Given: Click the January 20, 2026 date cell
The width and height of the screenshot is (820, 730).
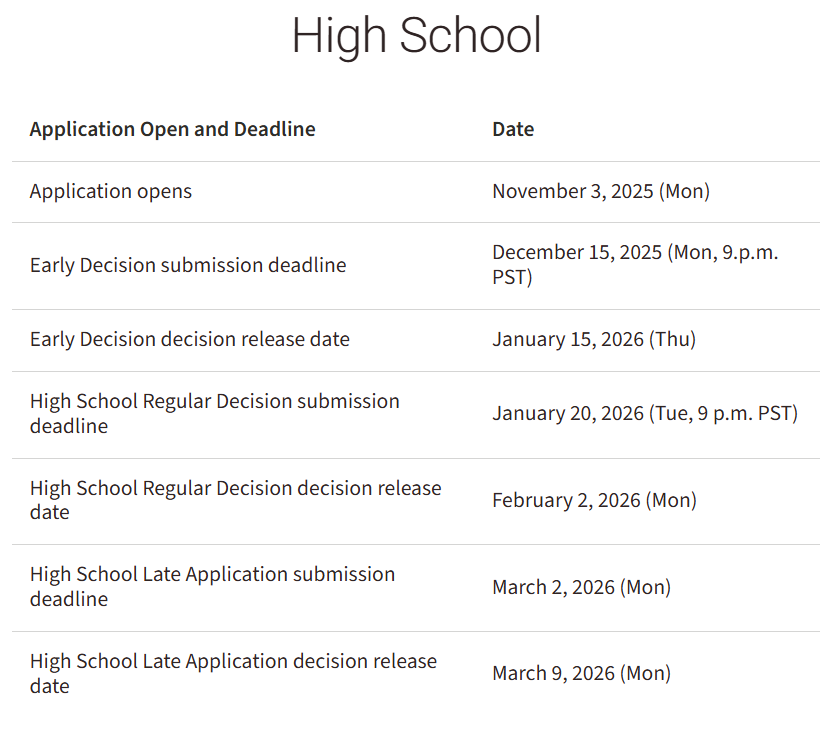Looking at the screenshot, I should click(x=645, y=413).
